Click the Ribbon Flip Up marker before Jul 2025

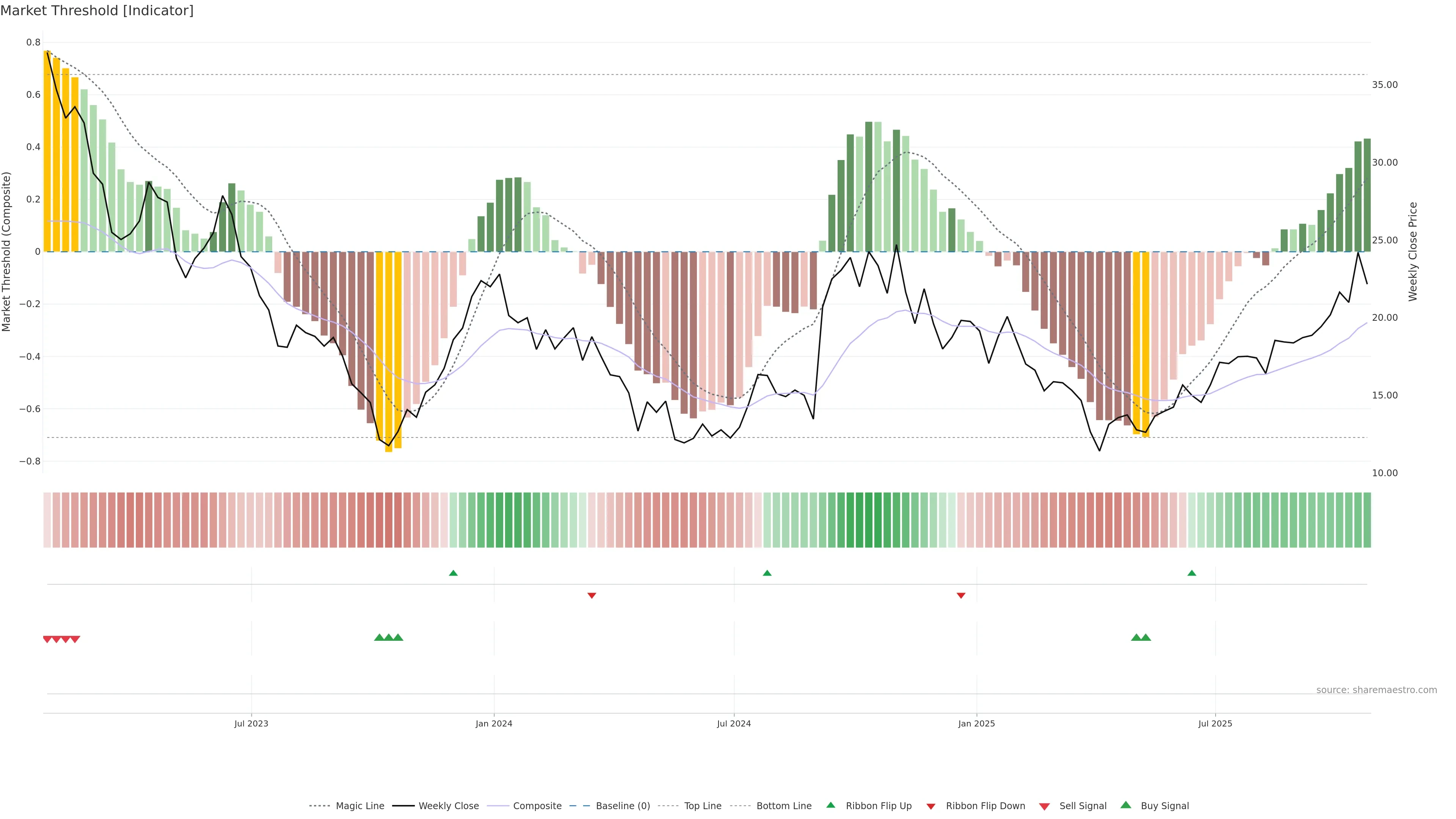[x=1192, y=573]
